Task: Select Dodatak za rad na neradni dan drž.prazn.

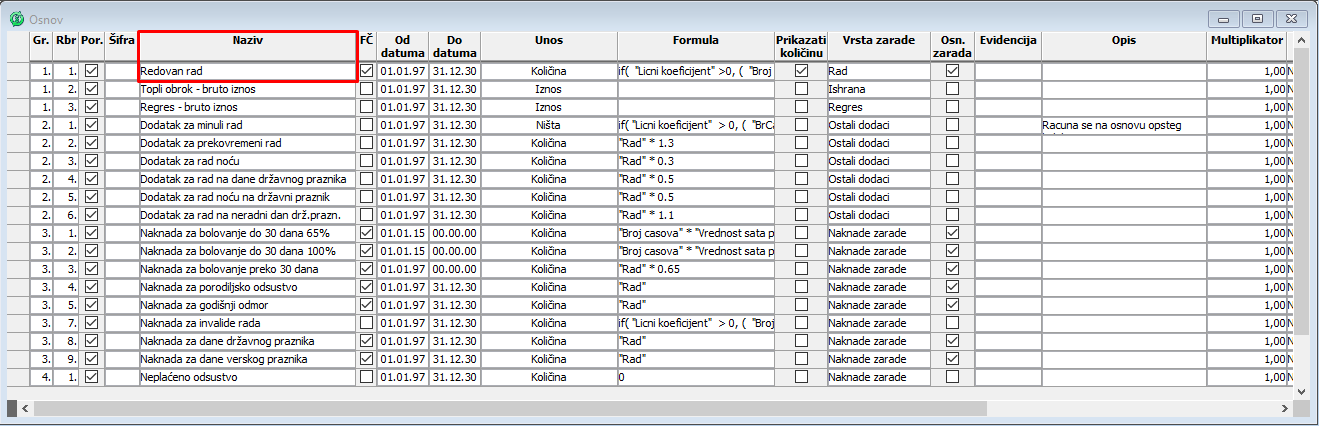Action: (x=247, y=215)
